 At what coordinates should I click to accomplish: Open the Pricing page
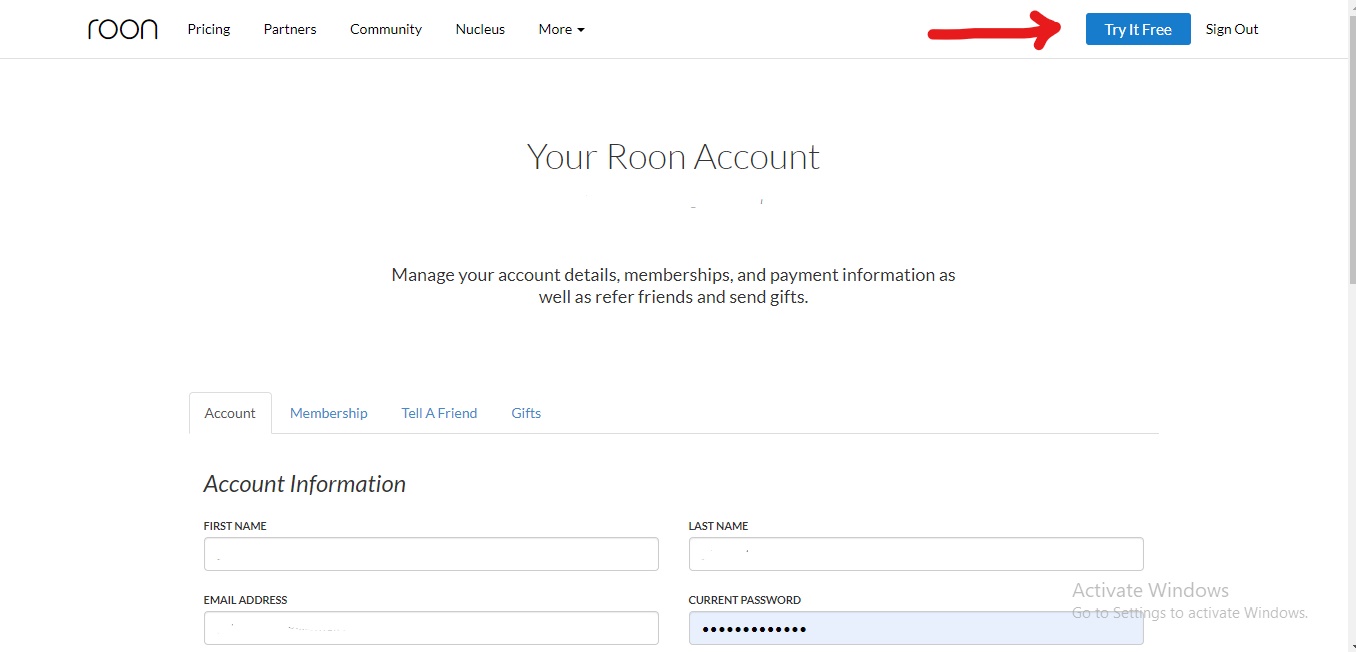(209, 29)
